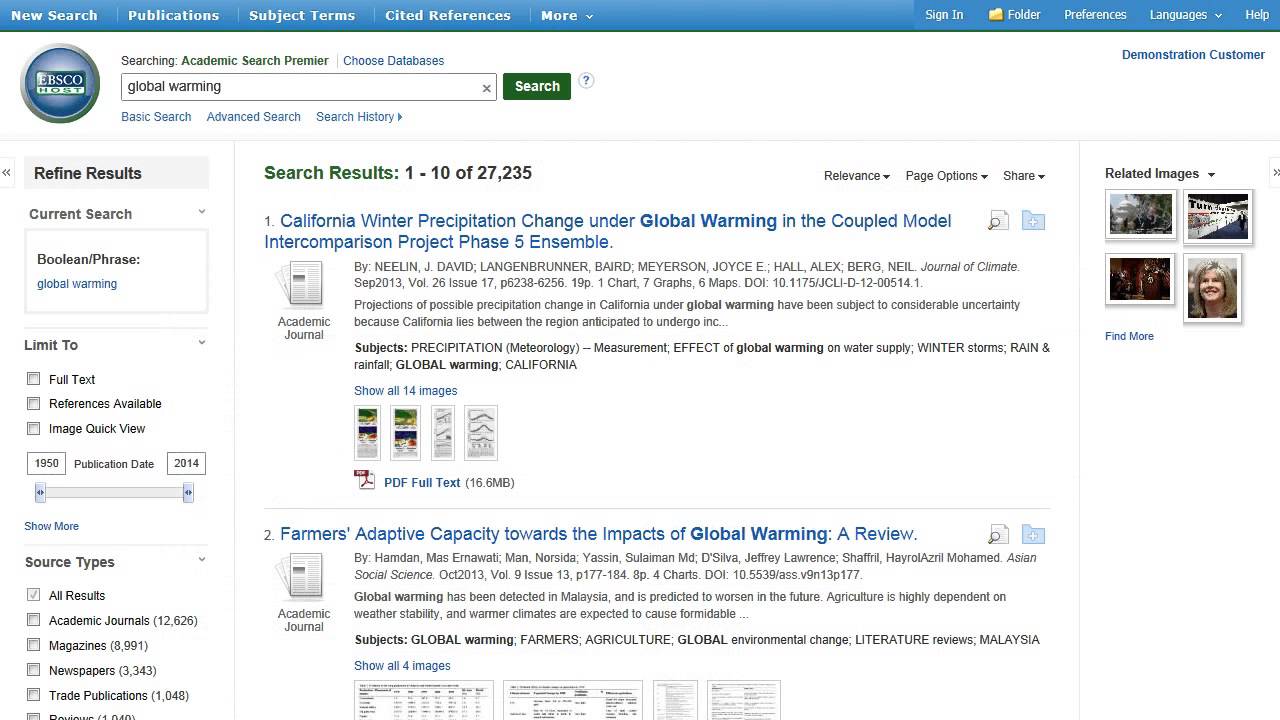Image resolution: width=1280 pixels, height=720 pixels.
Task: Collapse the Limit To section
Action: [202, 343]
